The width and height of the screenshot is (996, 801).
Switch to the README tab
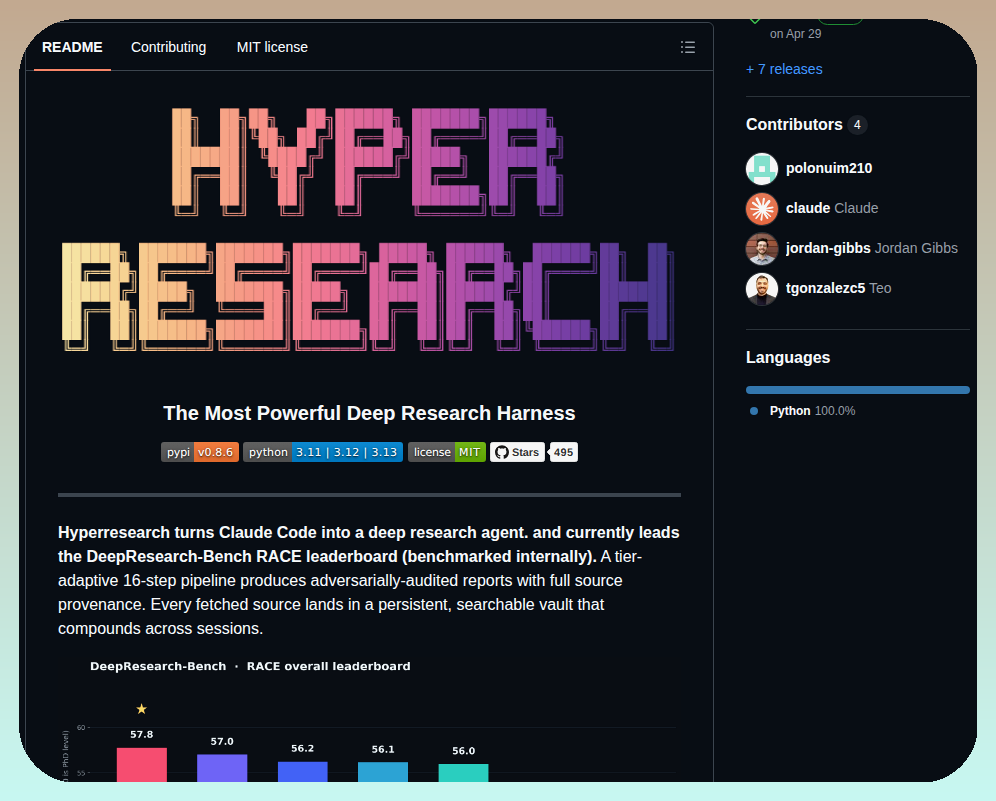[72, 47]
